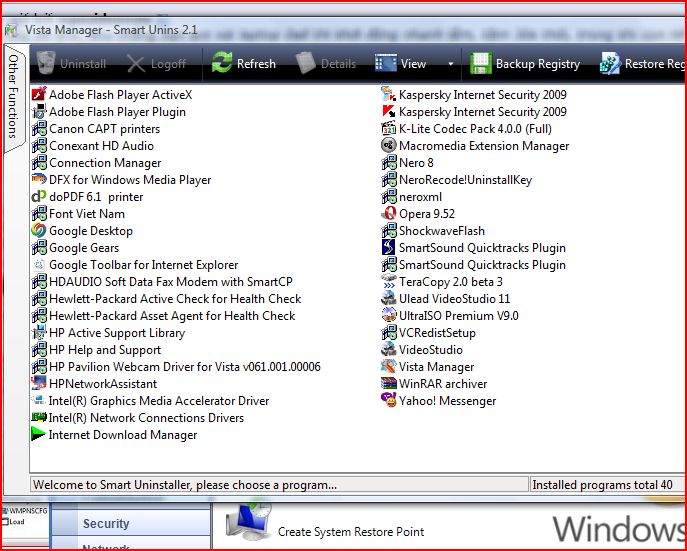Select Adobe Flash Player ActiveX entry

[120, 95]
